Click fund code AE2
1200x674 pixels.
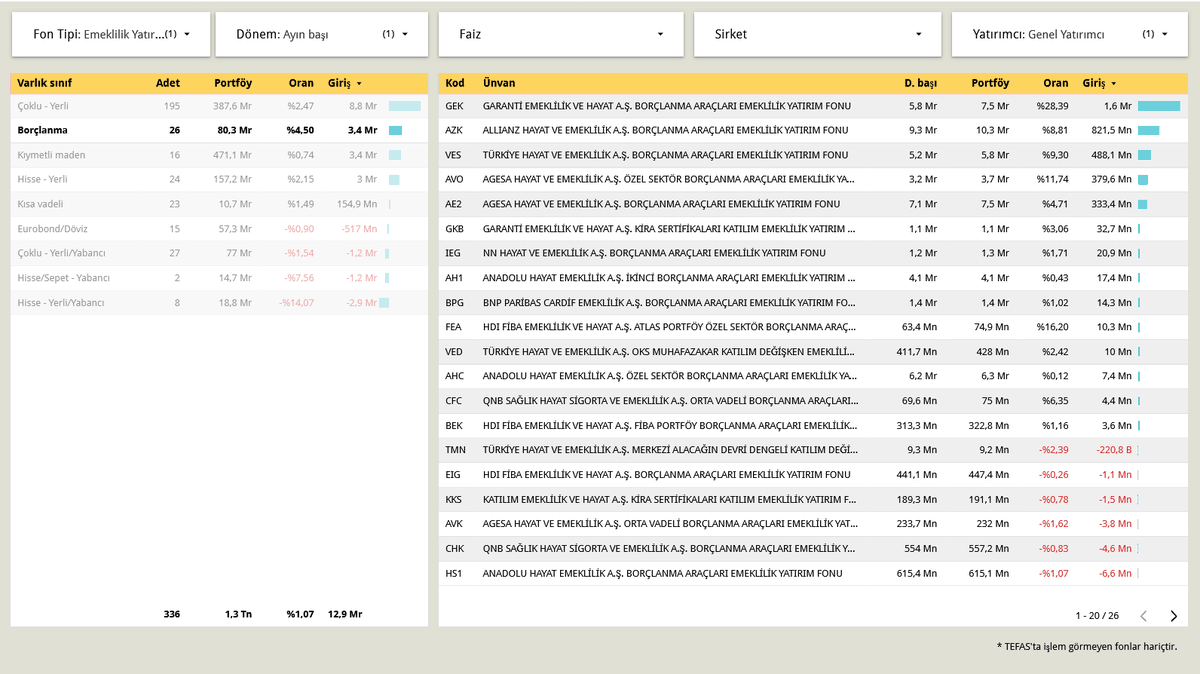click(454, 204)
